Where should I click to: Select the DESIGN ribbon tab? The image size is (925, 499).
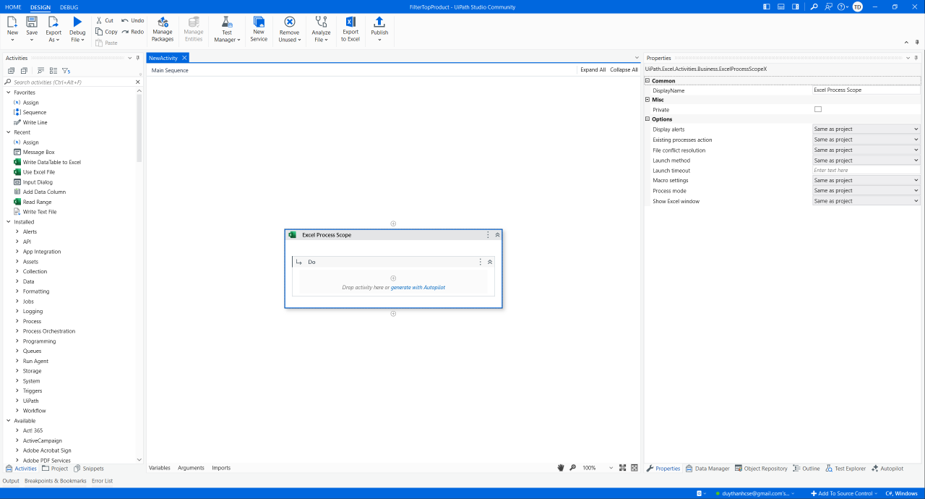pyautogui.click(x=40, y=7)
